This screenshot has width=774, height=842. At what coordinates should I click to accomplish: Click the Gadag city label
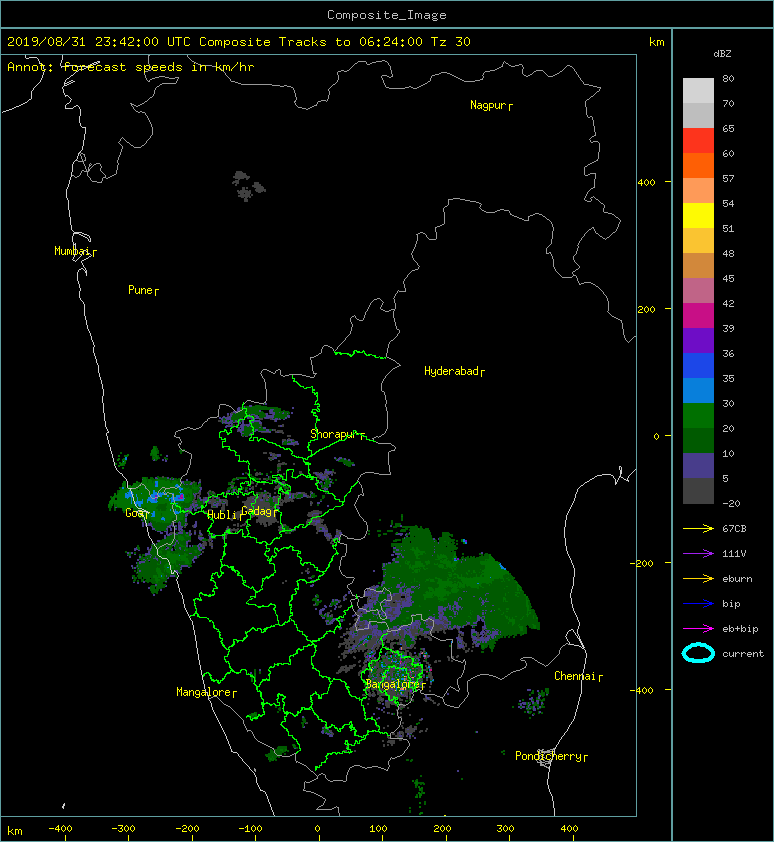click(259, 511)
